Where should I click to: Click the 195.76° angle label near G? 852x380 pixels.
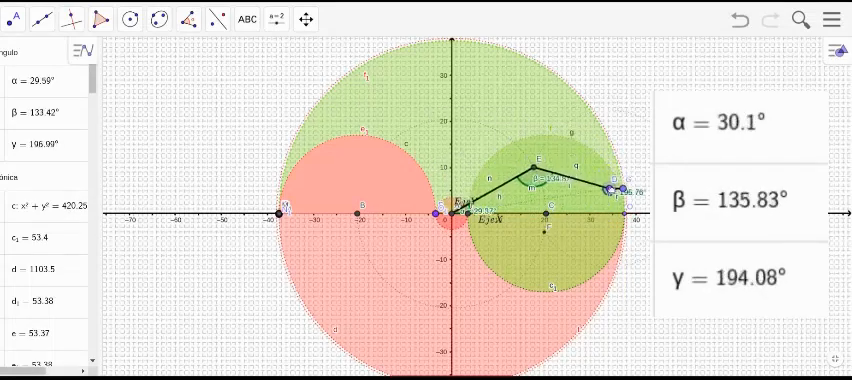point(631,192)
